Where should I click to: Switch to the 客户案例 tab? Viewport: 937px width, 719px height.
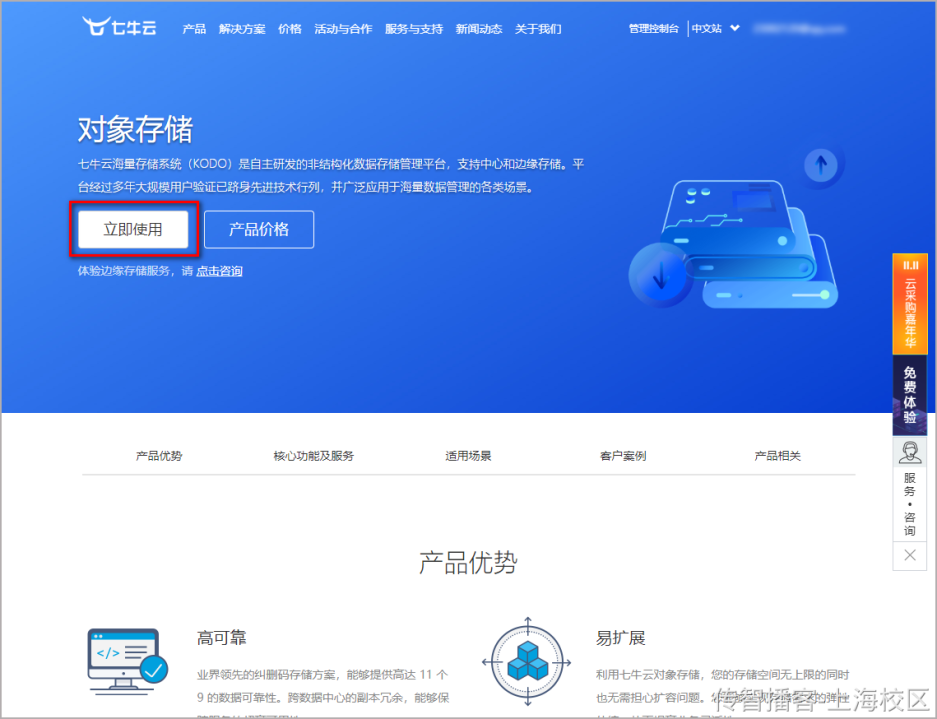(x=623, y=455)
